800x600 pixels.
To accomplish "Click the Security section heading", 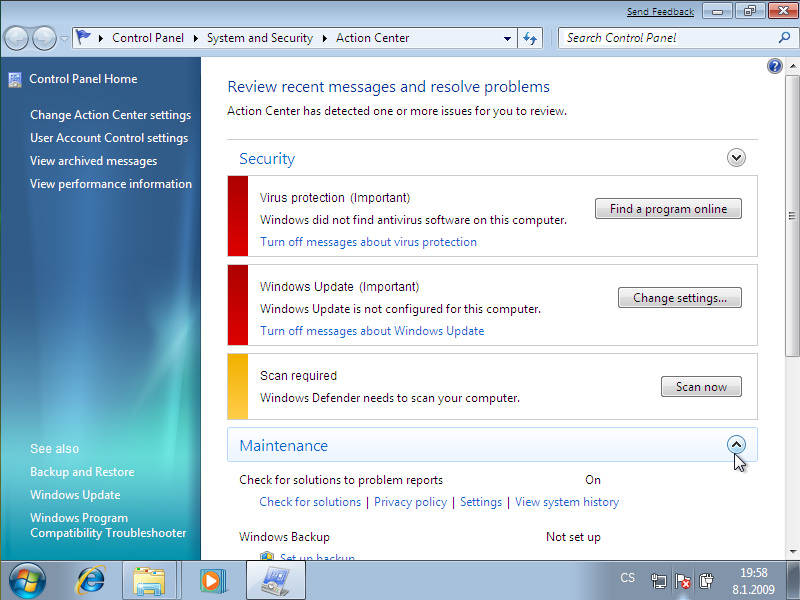I will tap(267, 159).
